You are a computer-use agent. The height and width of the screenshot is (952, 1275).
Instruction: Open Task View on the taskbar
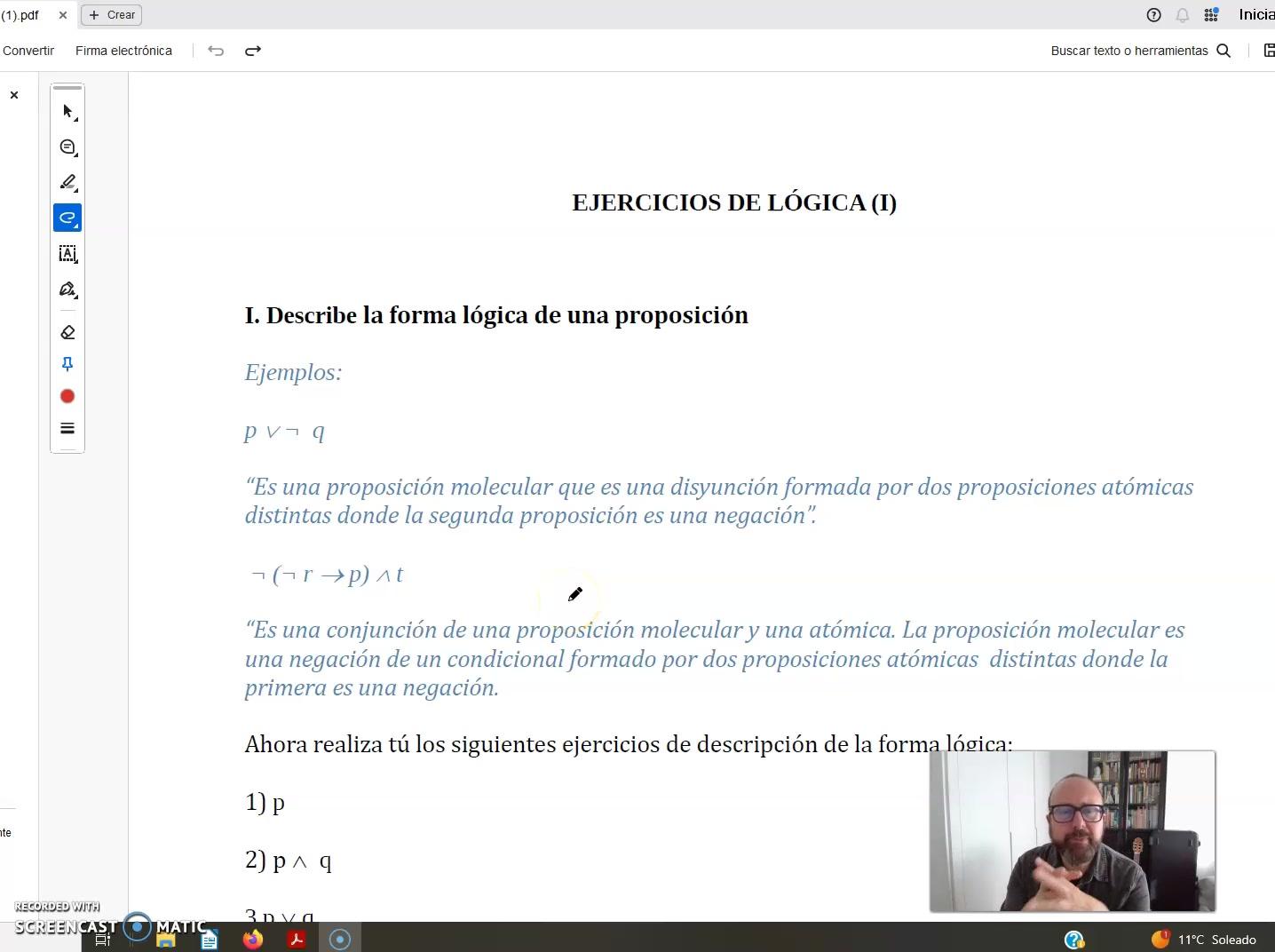103,940
